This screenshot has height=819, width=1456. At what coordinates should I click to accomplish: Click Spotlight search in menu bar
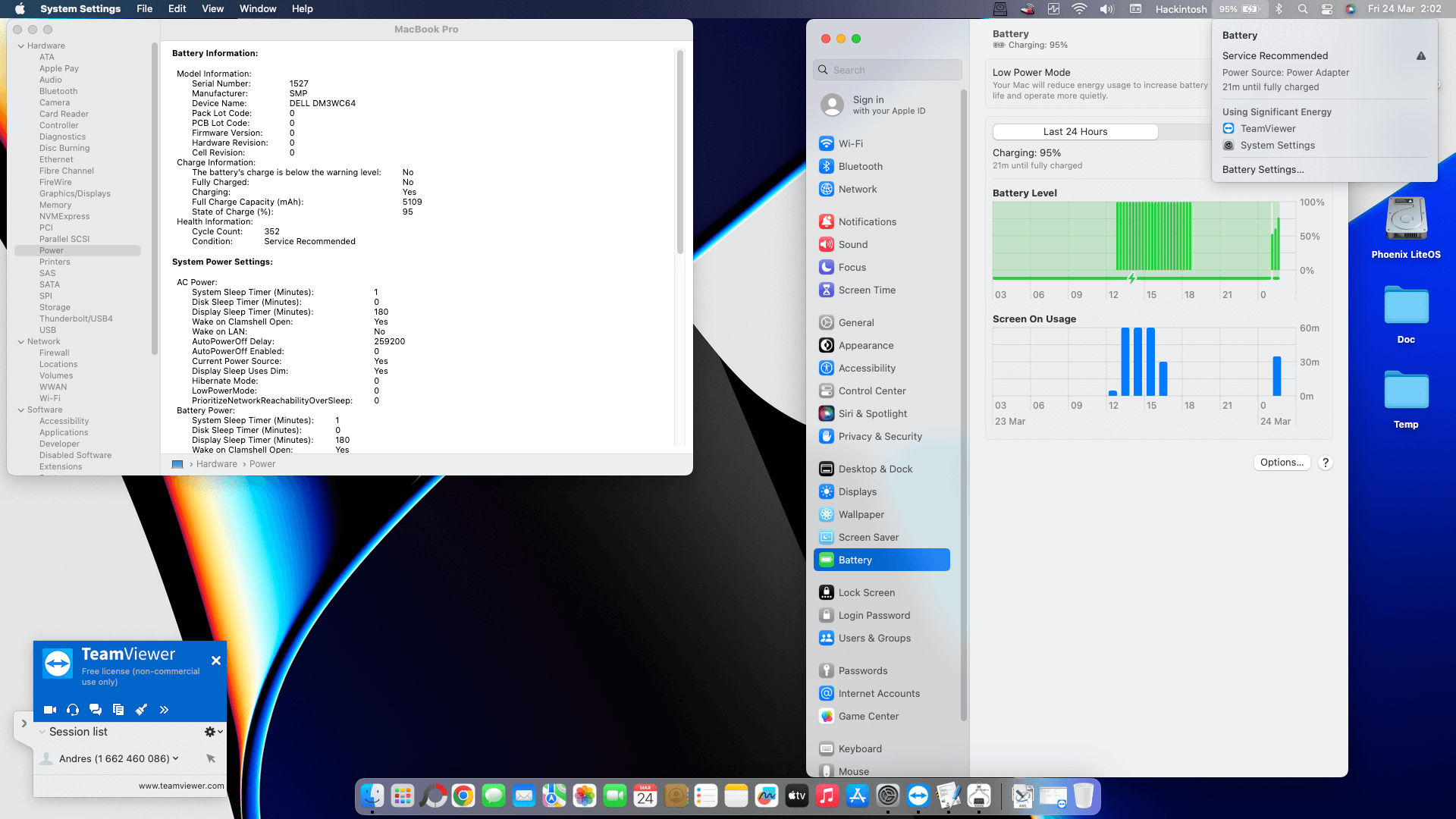[1302, 9]
